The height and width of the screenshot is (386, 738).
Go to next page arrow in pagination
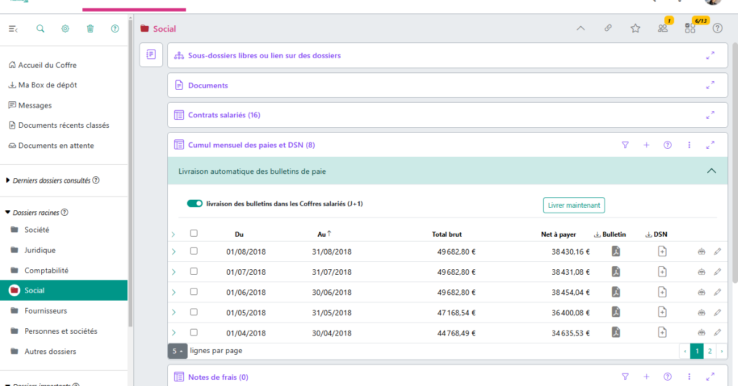pos(722,351)
